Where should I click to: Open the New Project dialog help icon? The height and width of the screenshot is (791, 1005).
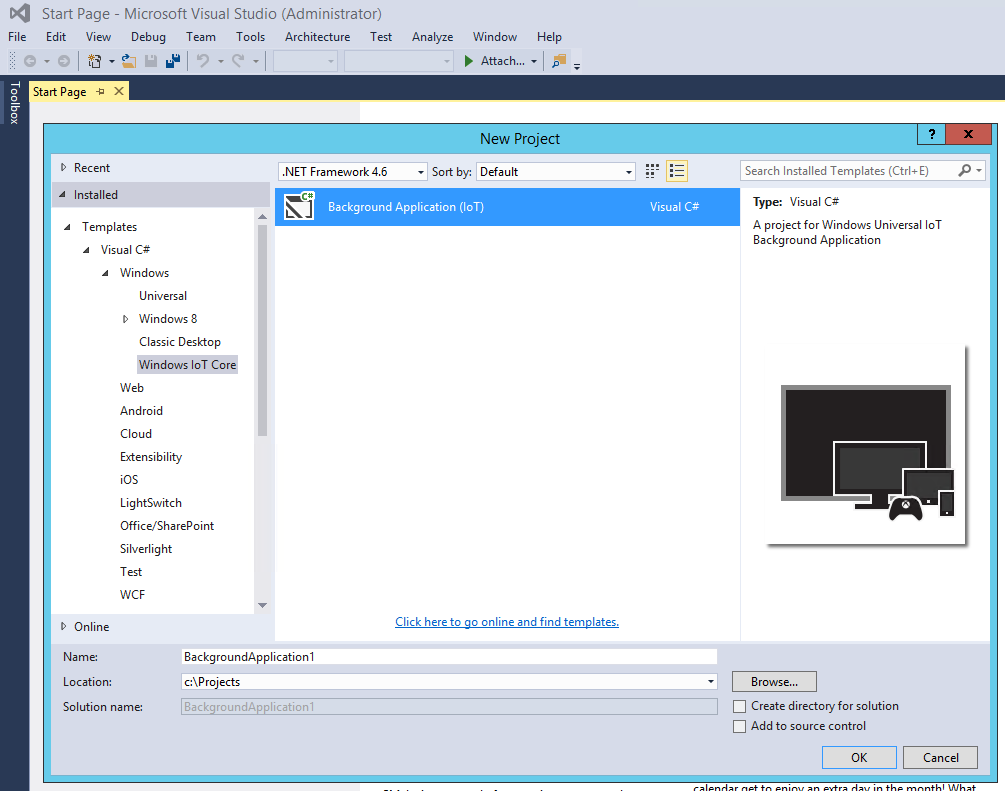coord(931,134)
